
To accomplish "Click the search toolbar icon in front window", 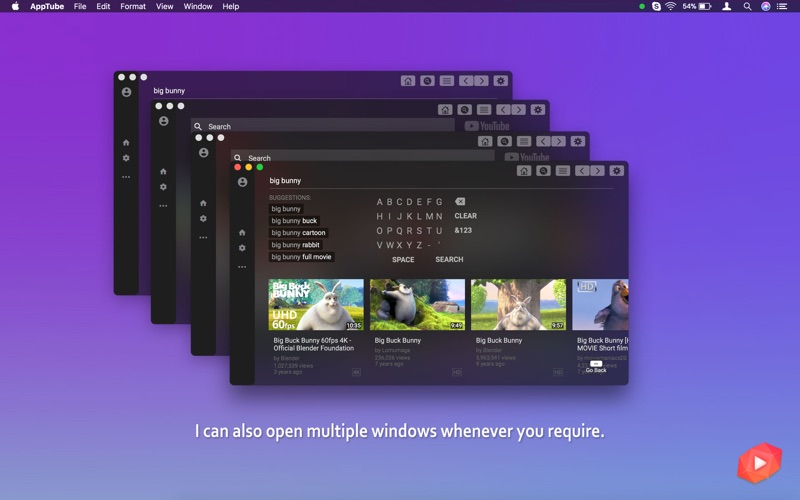I will tap(543, 171).
